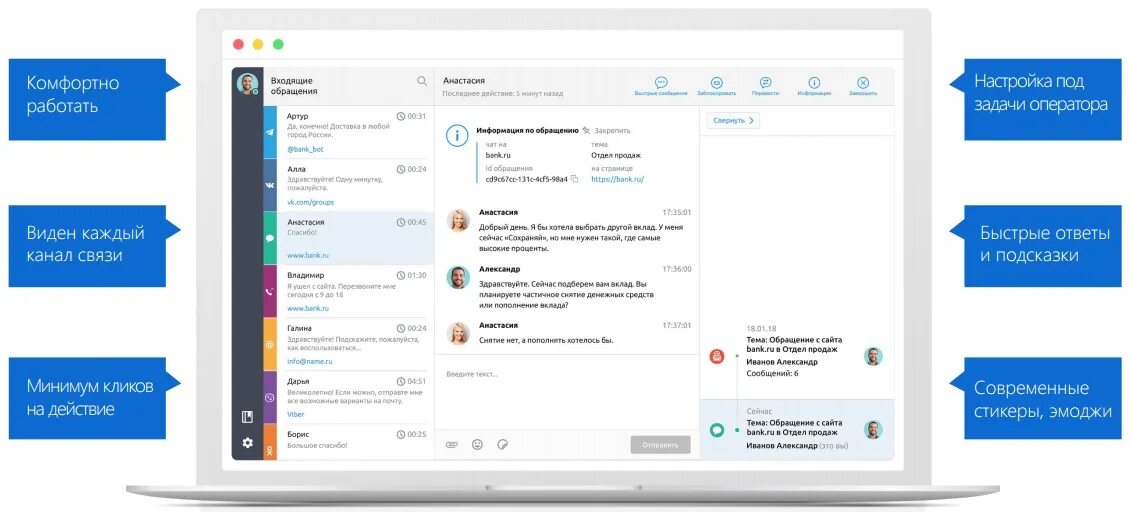Pin request info with Закрепить
This screenshot has width=1131, height=512.
[x=607, y=131]
